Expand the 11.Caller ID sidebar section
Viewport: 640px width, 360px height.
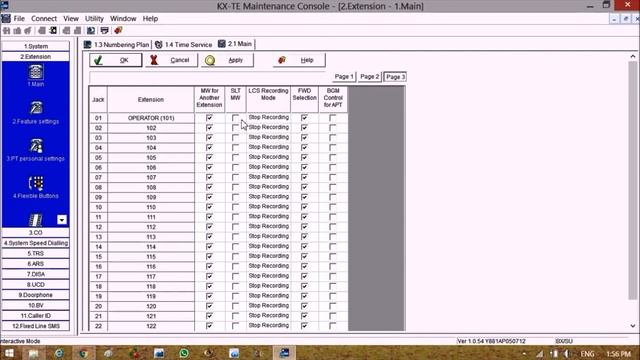point(36,316)
